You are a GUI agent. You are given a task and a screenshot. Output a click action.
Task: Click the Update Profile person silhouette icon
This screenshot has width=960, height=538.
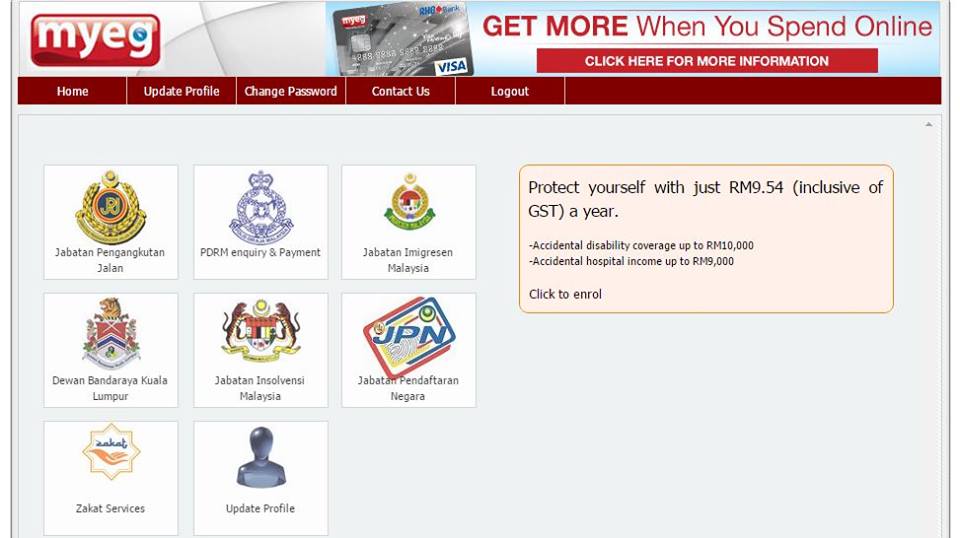(261, 457)
